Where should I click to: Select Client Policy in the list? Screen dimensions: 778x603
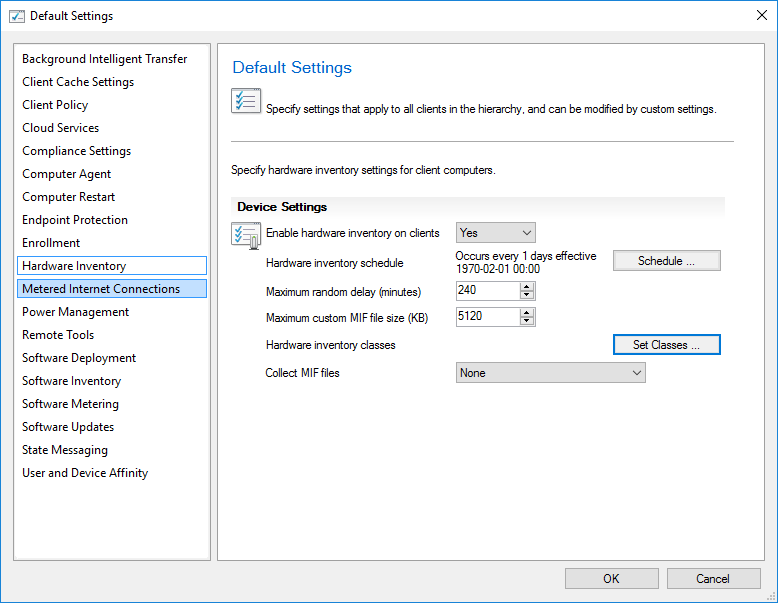pos(112,105)
